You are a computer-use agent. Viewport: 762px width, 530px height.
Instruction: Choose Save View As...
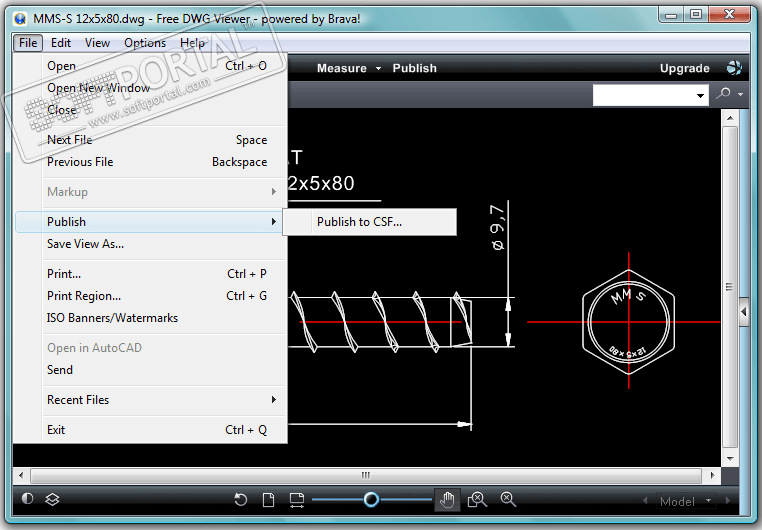pyautogui.click(x=150, y=244)
